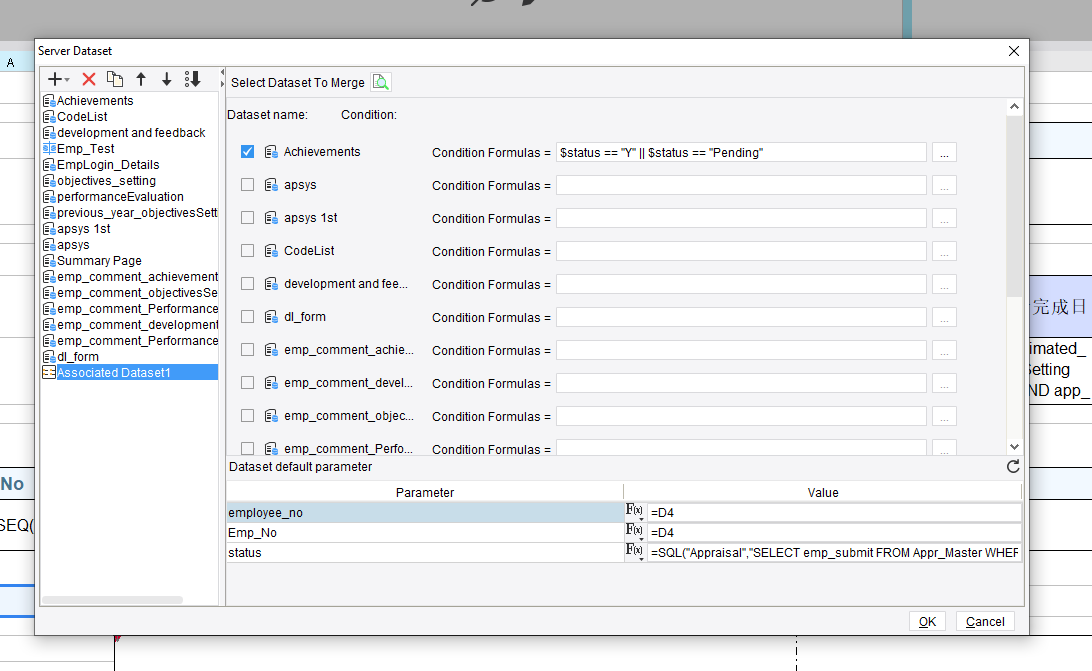This screenshot has height=671, width=1092.
Task: Check the apsys dataset checkbox
Action: (x=247, y=185)
